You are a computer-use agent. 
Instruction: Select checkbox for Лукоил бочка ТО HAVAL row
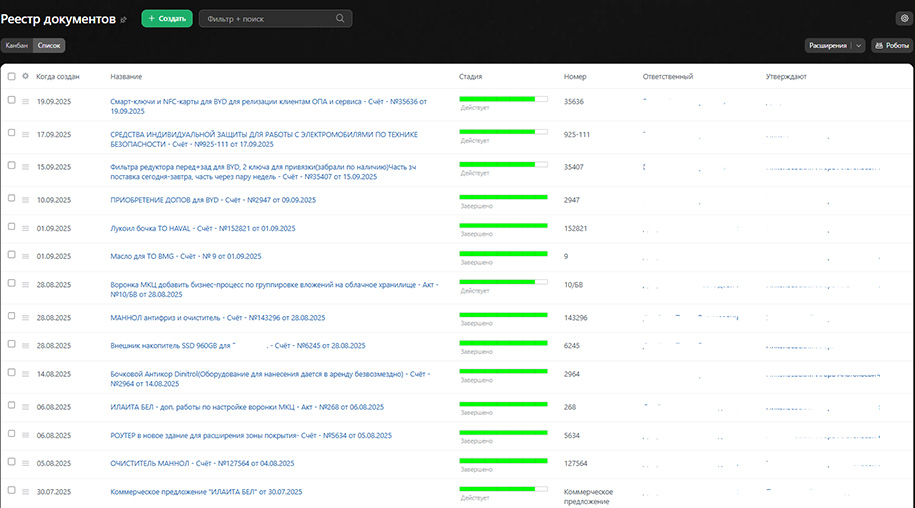(x=11, y=228)
